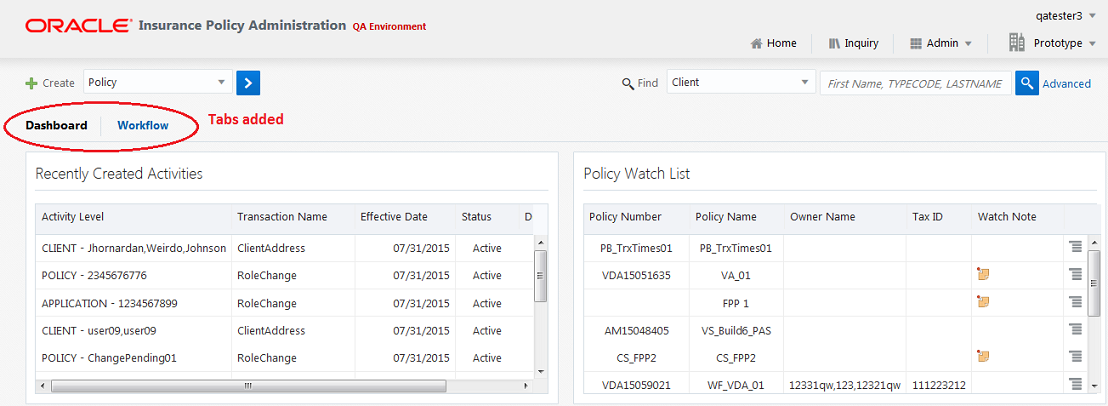
Task: Open watch note icon for VA_01
Action: point(983,274)
